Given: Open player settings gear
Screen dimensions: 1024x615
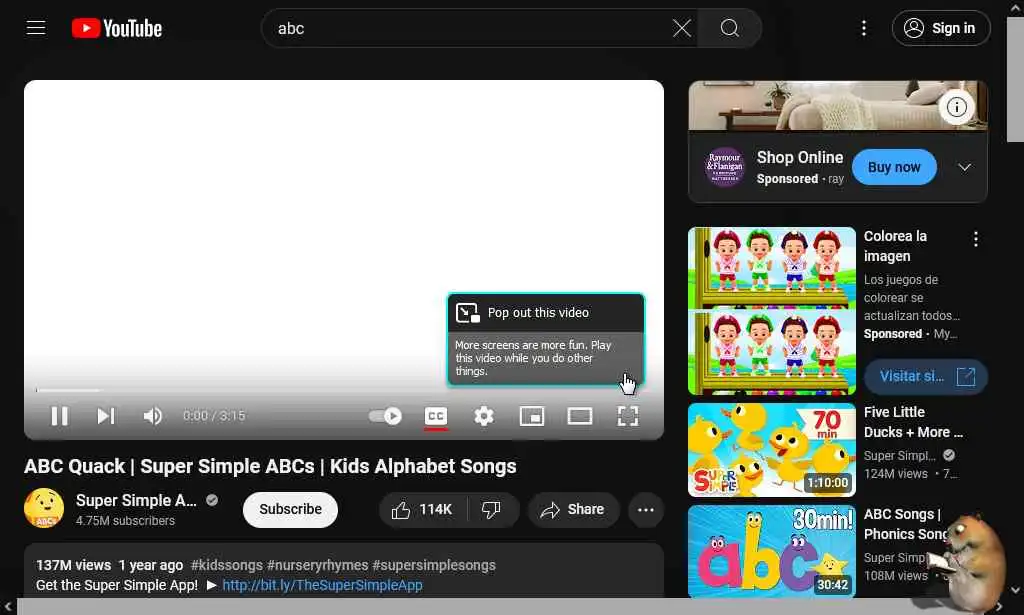Looking at the screenshot, I should point(484,416).
